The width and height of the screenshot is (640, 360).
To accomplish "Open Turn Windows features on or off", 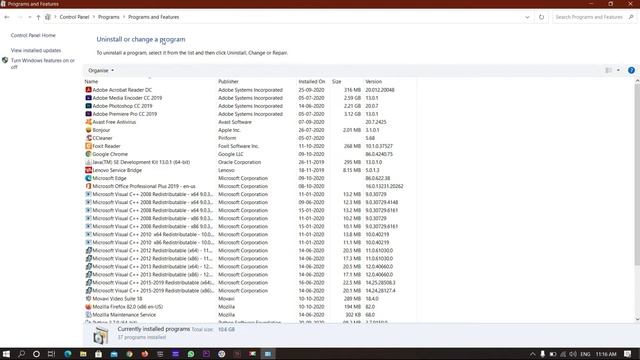I will click(x=42, y=64).
